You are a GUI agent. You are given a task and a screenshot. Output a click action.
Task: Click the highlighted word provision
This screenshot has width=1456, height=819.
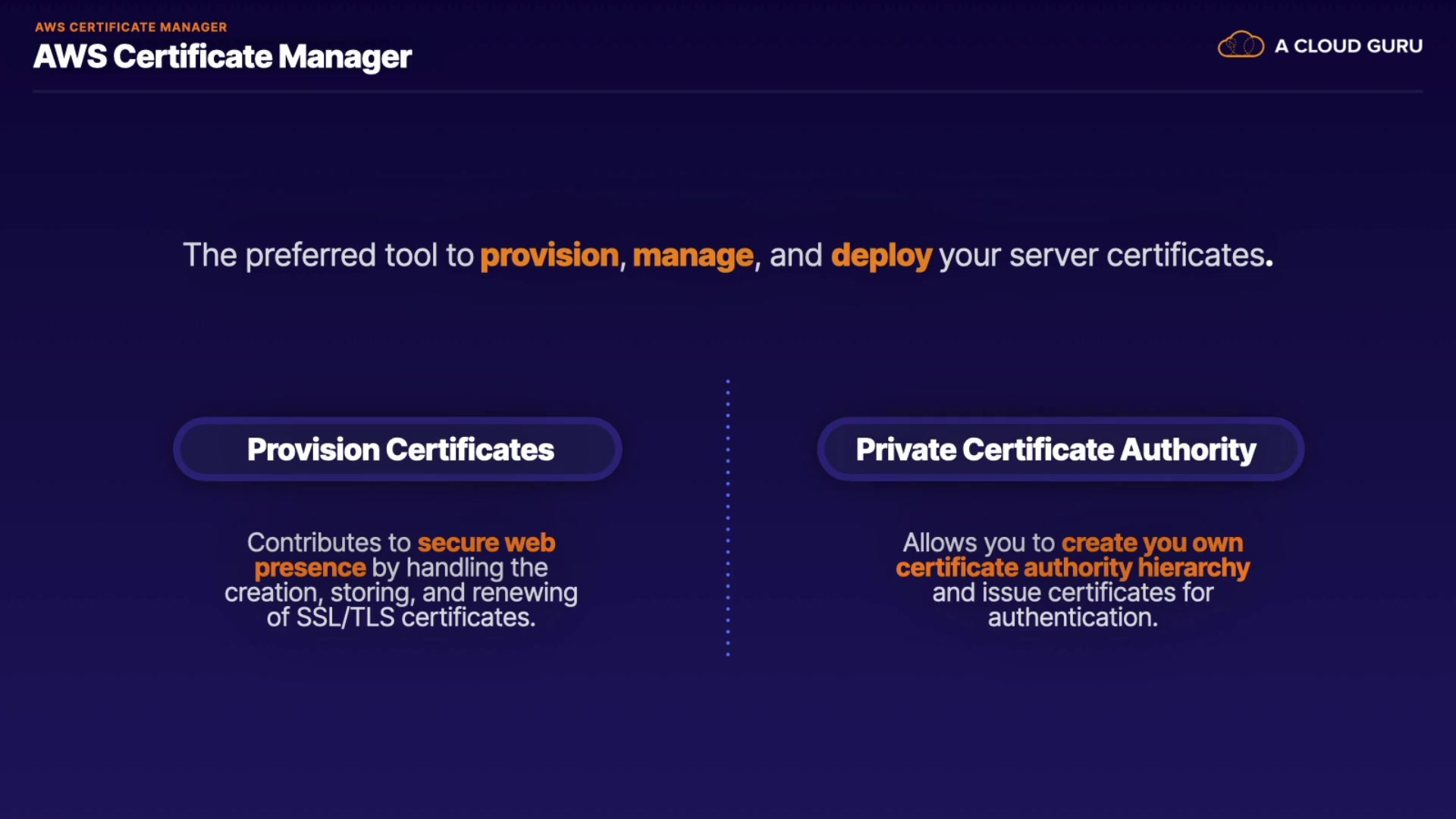(549, 256)
